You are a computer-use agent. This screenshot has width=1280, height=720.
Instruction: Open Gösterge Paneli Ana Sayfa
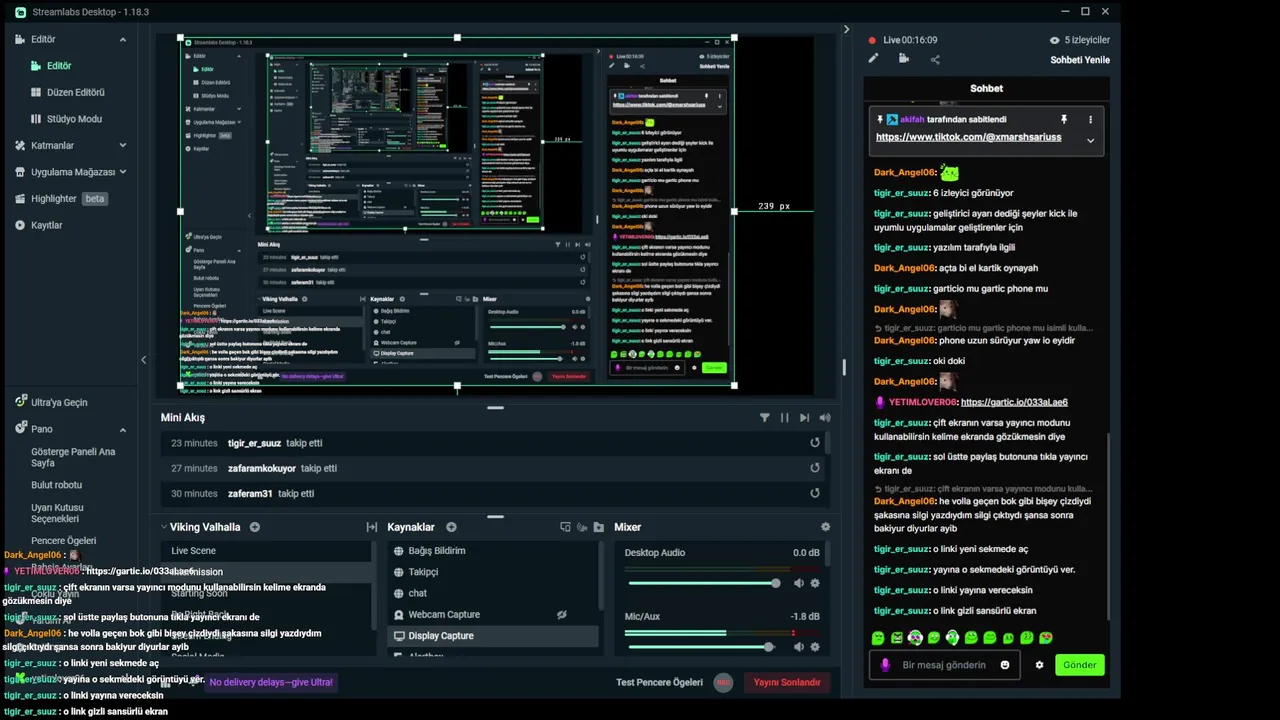(x=73, y=457)
